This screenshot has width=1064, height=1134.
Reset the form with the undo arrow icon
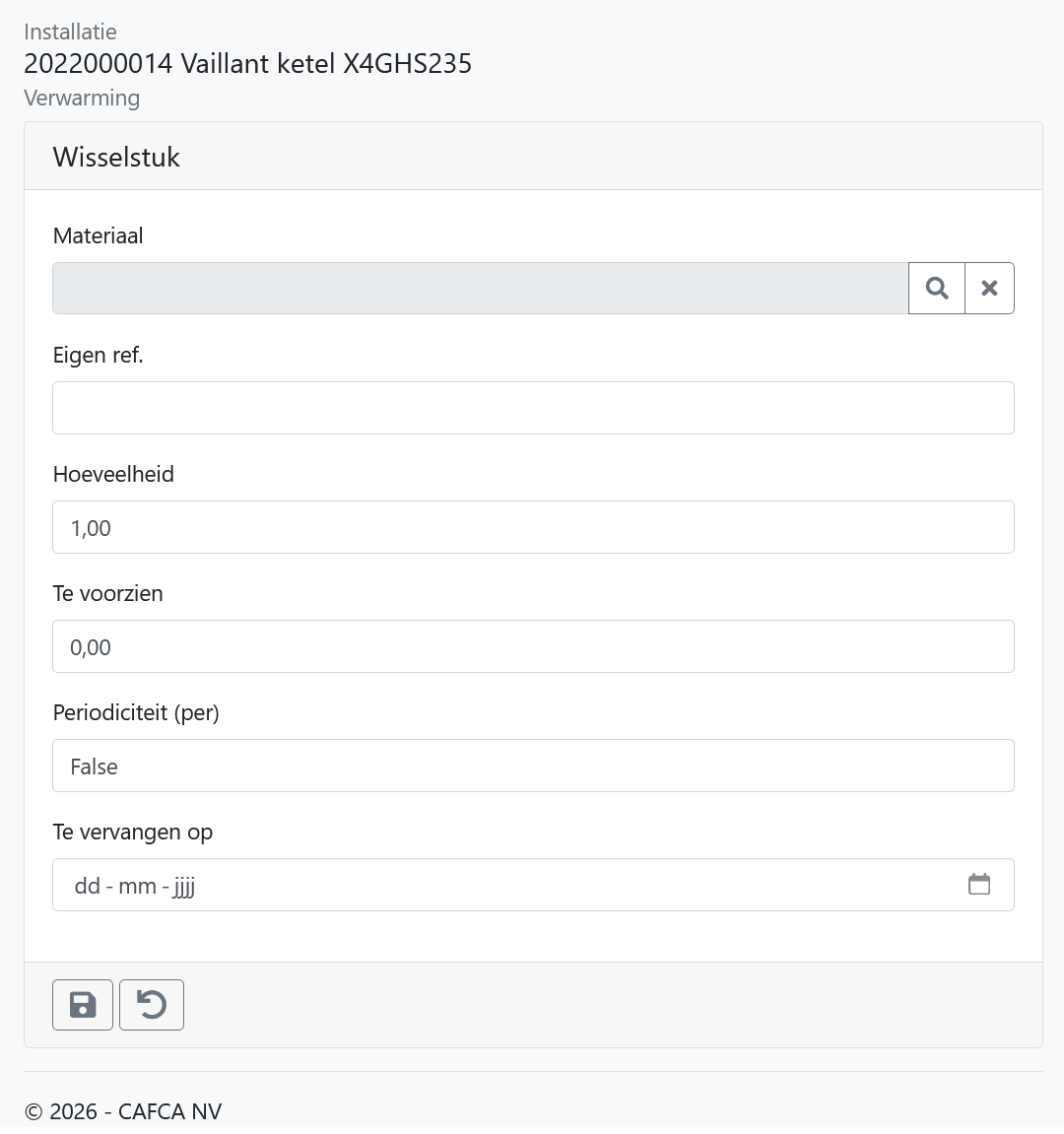point(151,1005)
